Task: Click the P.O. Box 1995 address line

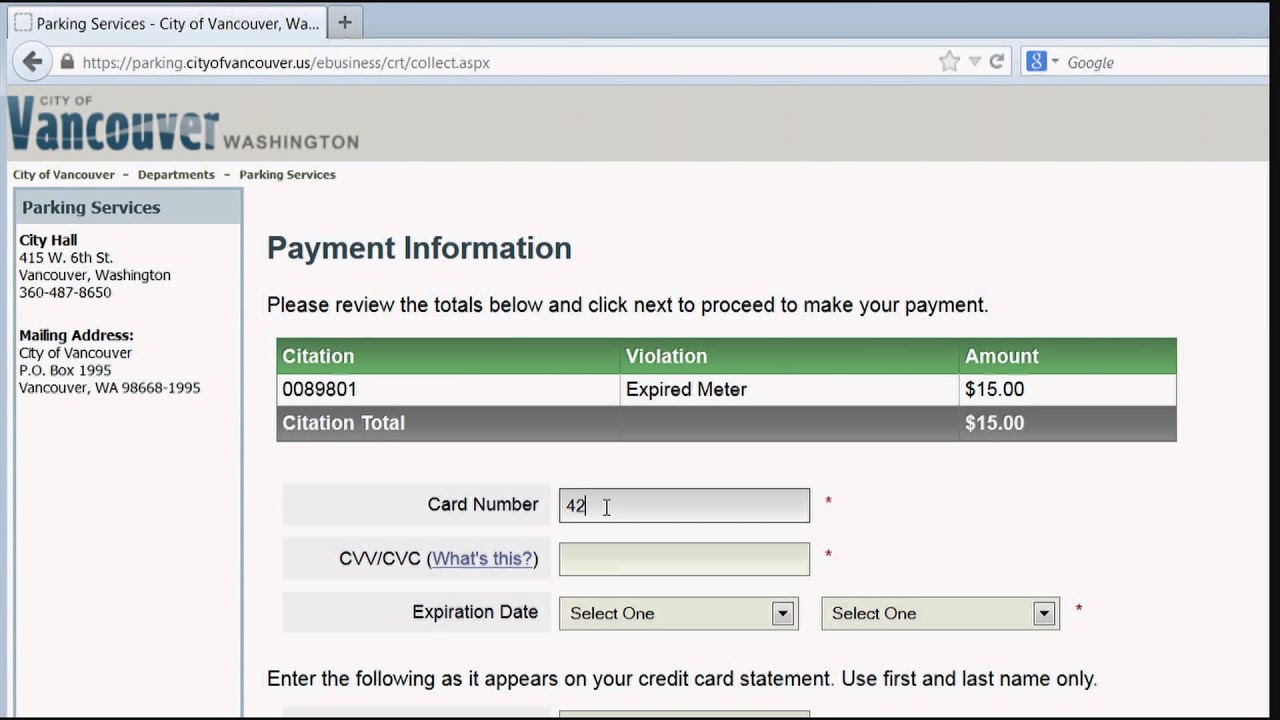Action: point(65,370)
